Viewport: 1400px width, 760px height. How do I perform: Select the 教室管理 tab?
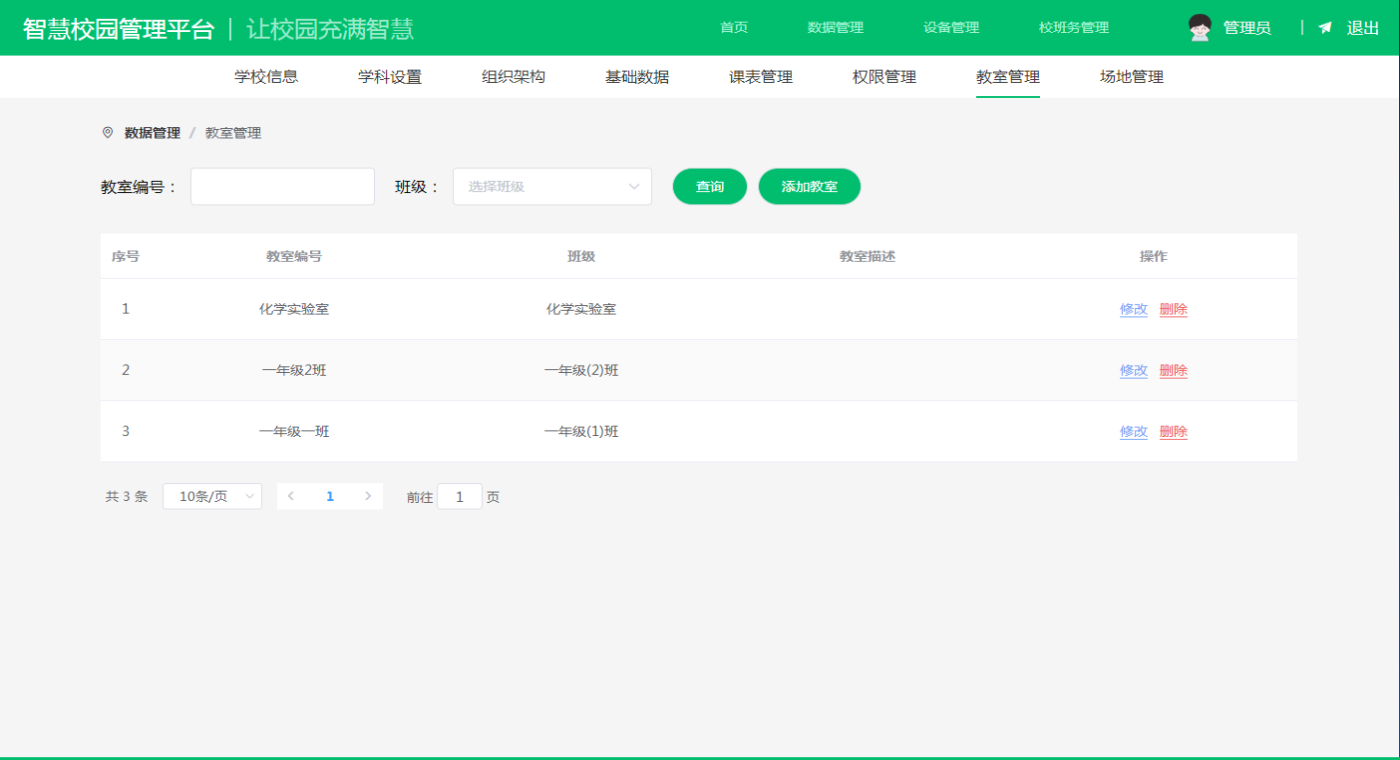pos(1008,77)
